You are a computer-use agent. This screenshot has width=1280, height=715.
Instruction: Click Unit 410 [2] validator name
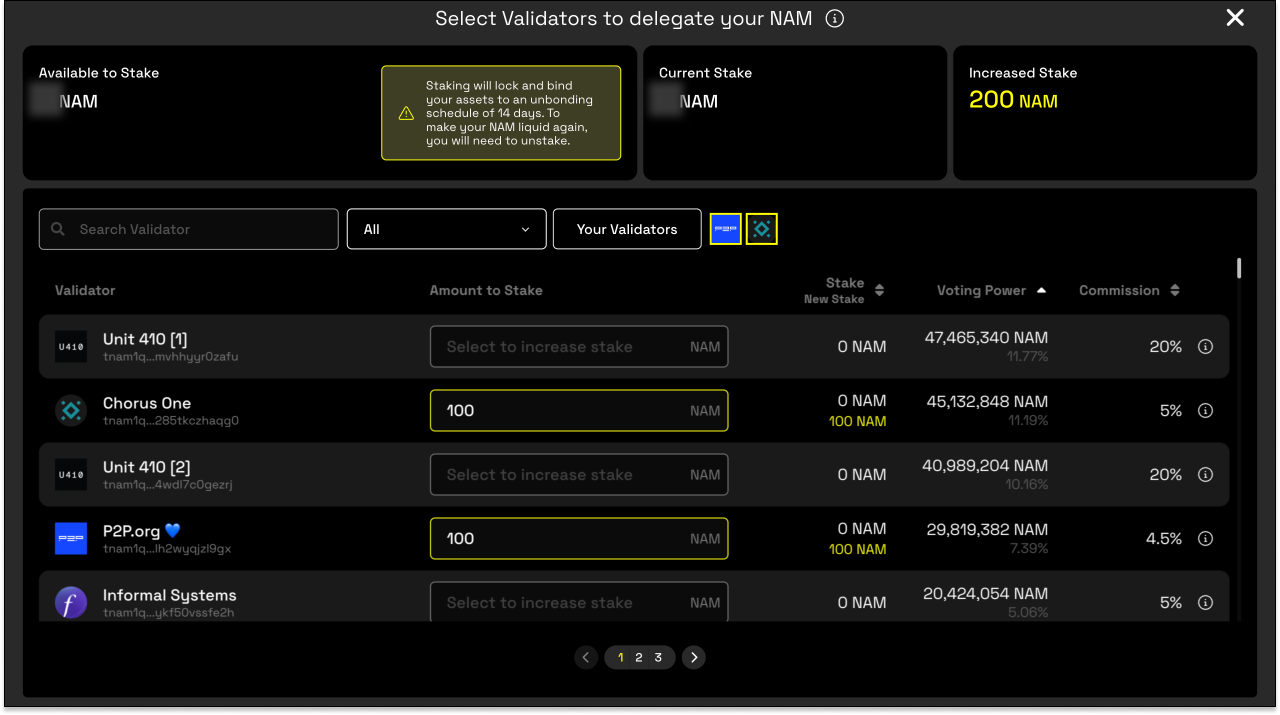pyautogui.click(x=146, y=467)
